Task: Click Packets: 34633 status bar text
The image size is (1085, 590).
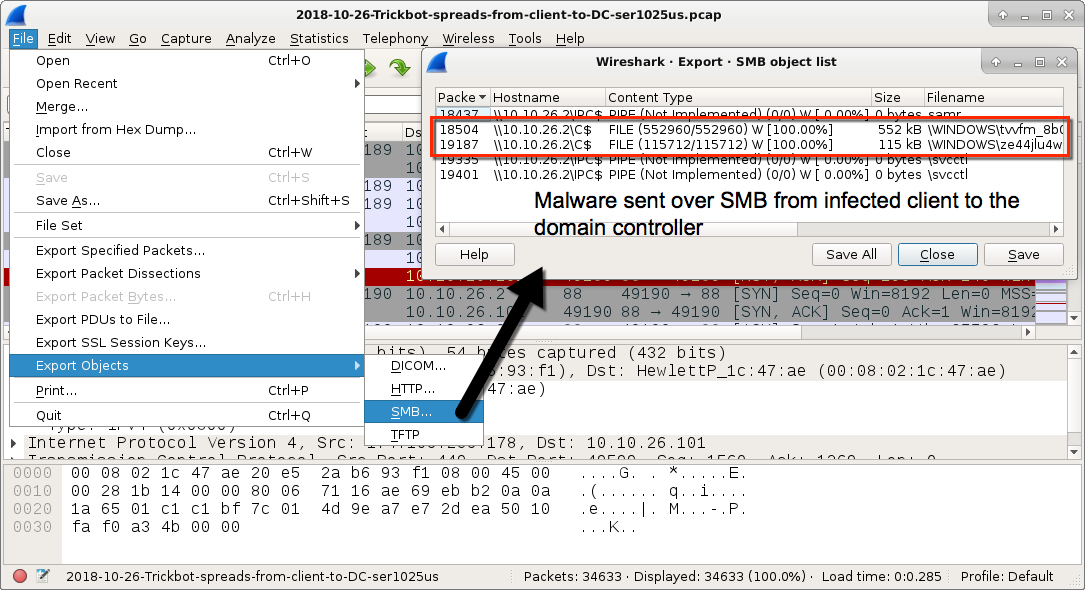Action: pos(575,576)
